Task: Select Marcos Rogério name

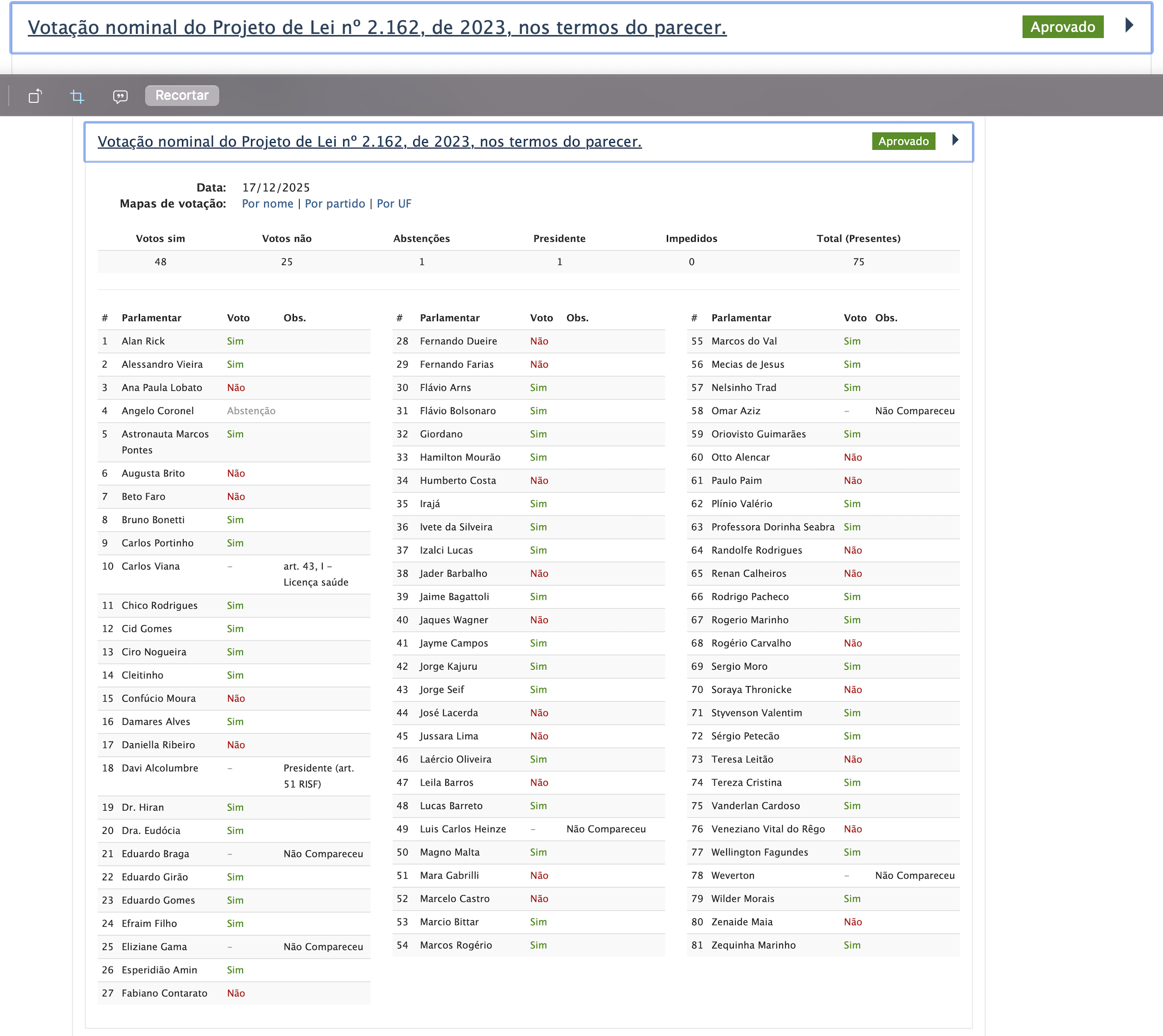Action: [x=456, y=945]
